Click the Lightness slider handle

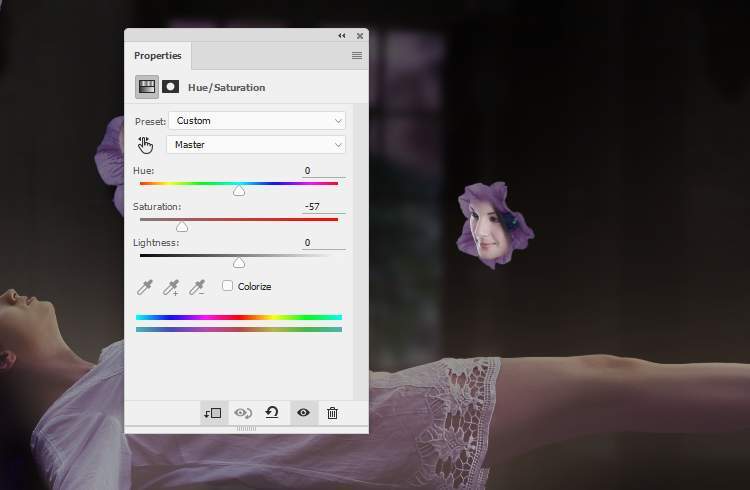[239, 263]
